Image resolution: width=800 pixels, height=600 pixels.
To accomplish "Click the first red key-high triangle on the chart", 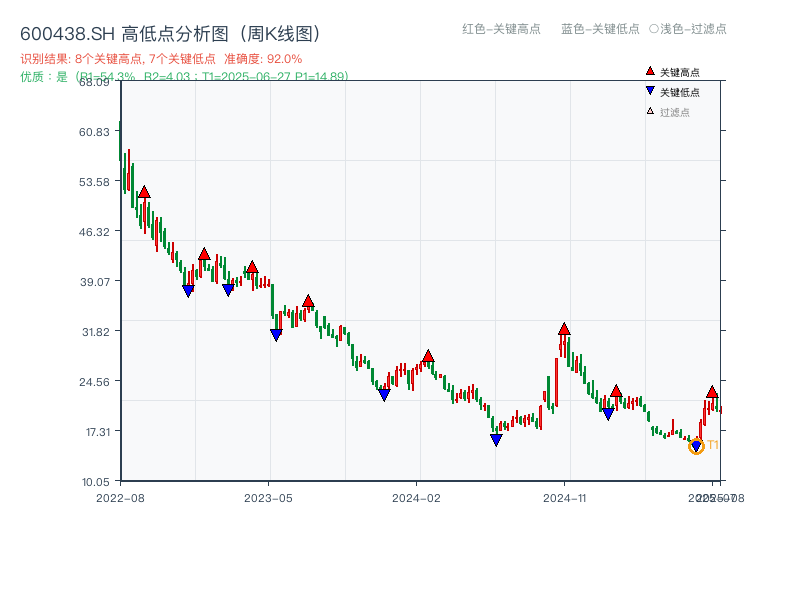I will 144,190.
